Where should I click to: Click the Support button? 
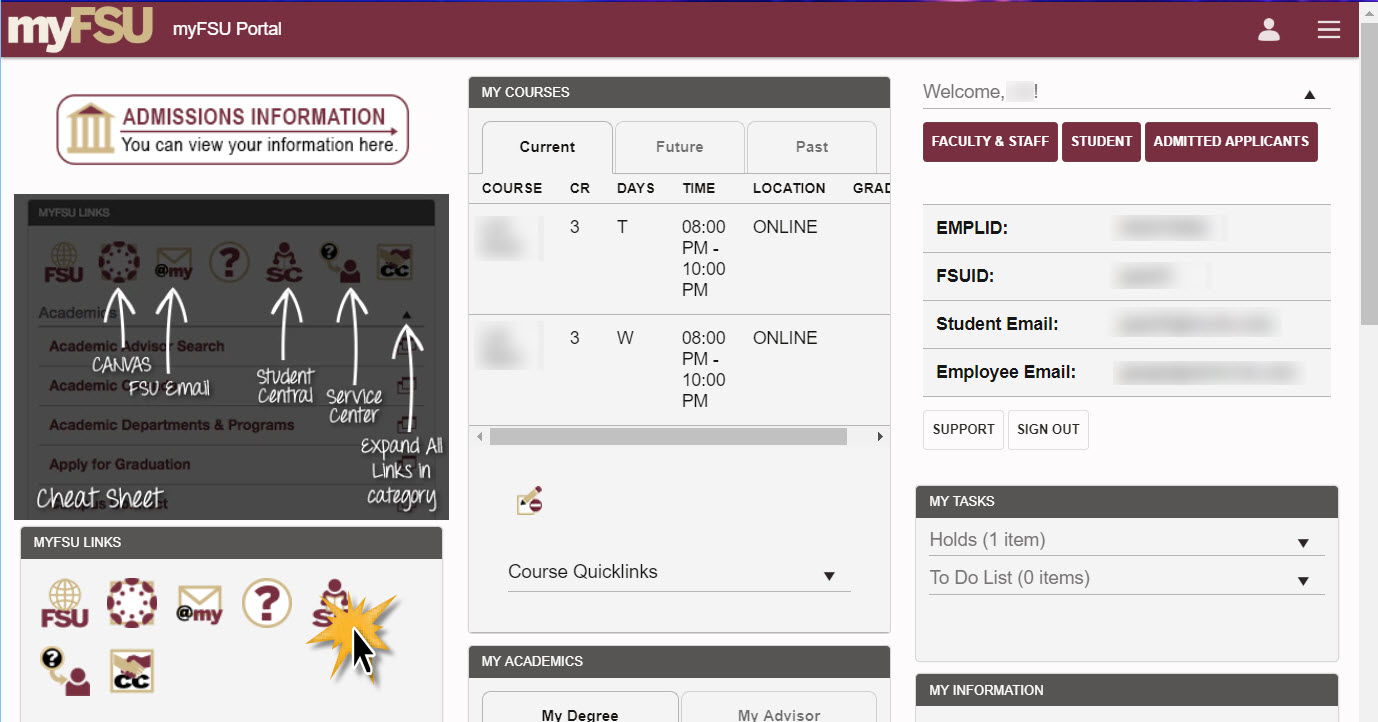click(x=963, y=430)
